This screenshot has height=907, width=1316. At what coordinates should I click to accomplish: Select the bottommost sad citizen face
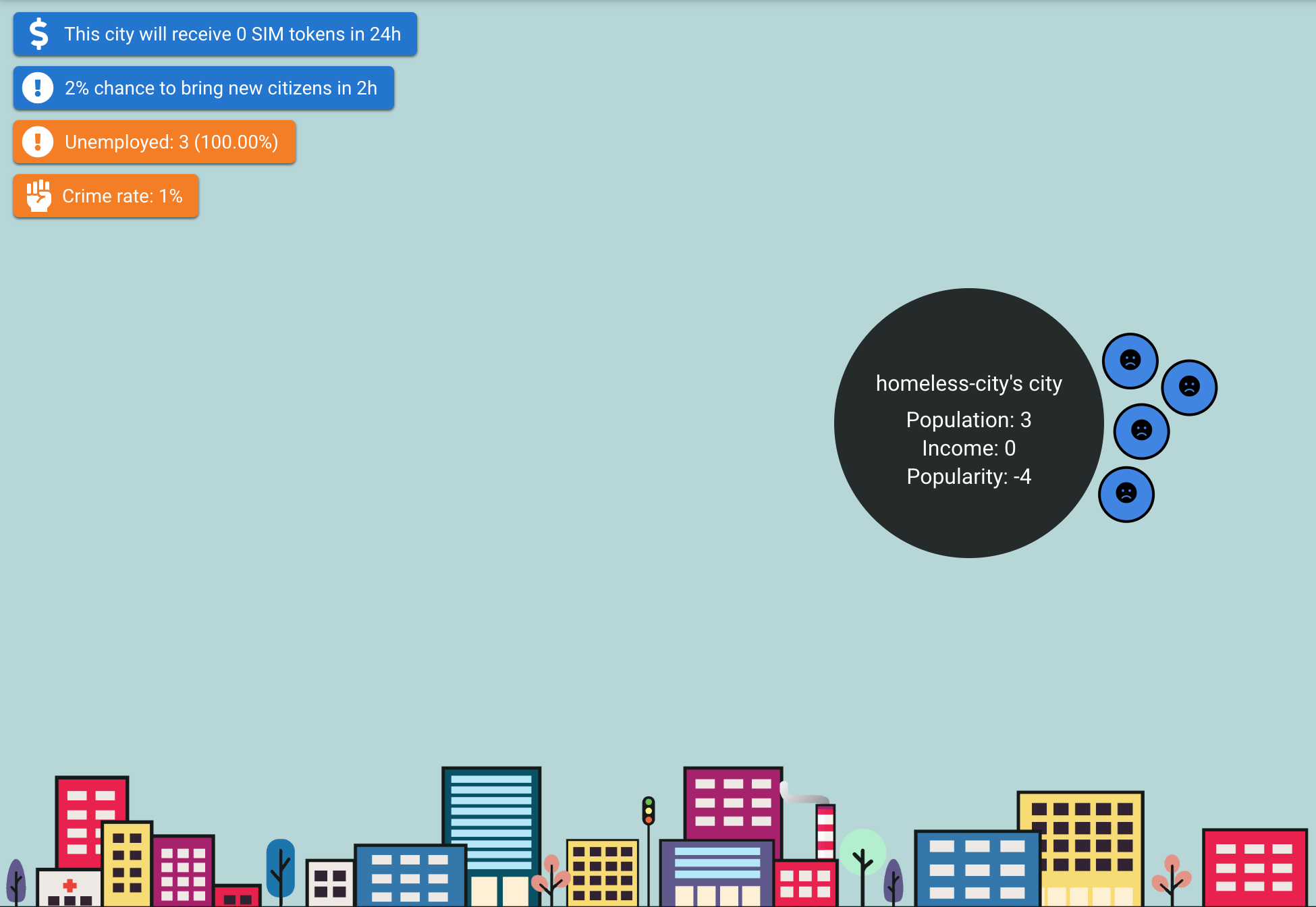pos(1126,494)
